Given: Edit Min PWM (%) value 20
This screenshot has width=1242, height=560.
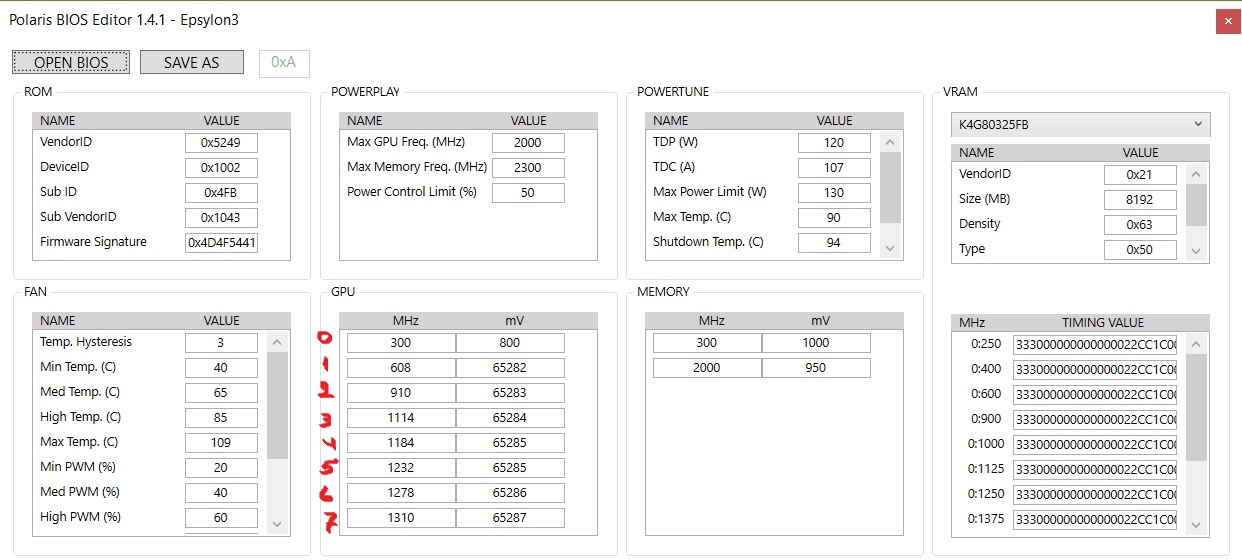Looking at the screenshot, I should click(221, 467).
